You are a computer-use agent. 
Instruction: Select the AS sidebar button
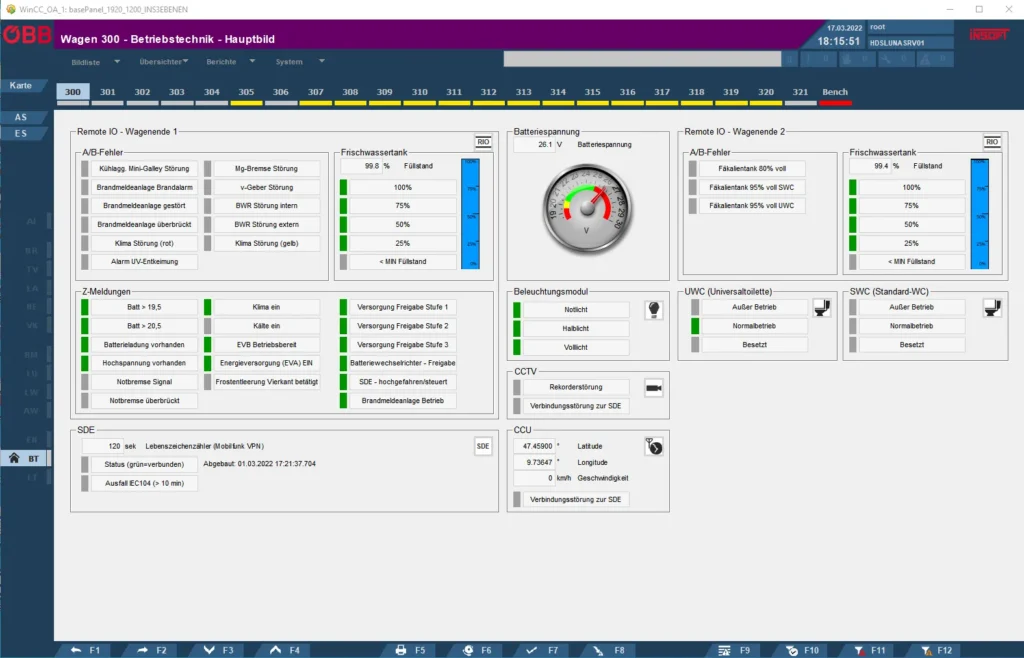tap(22, 118)
